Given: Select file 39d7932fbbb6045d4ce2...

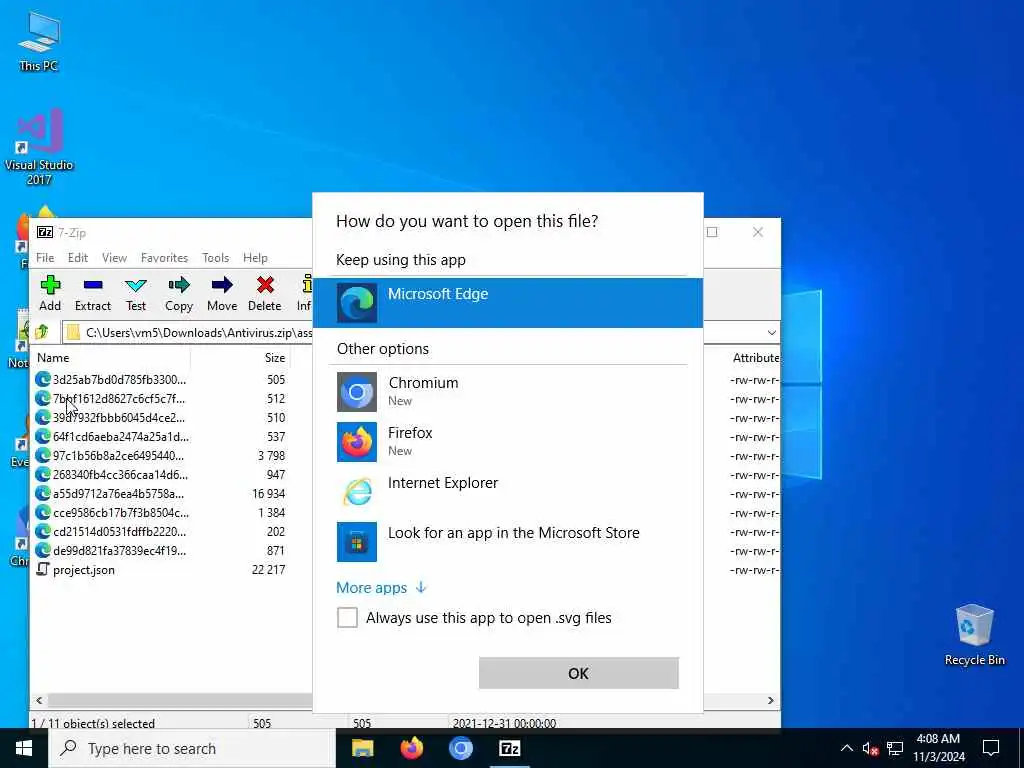Looking at the screenshot, I should pos(119,417).
